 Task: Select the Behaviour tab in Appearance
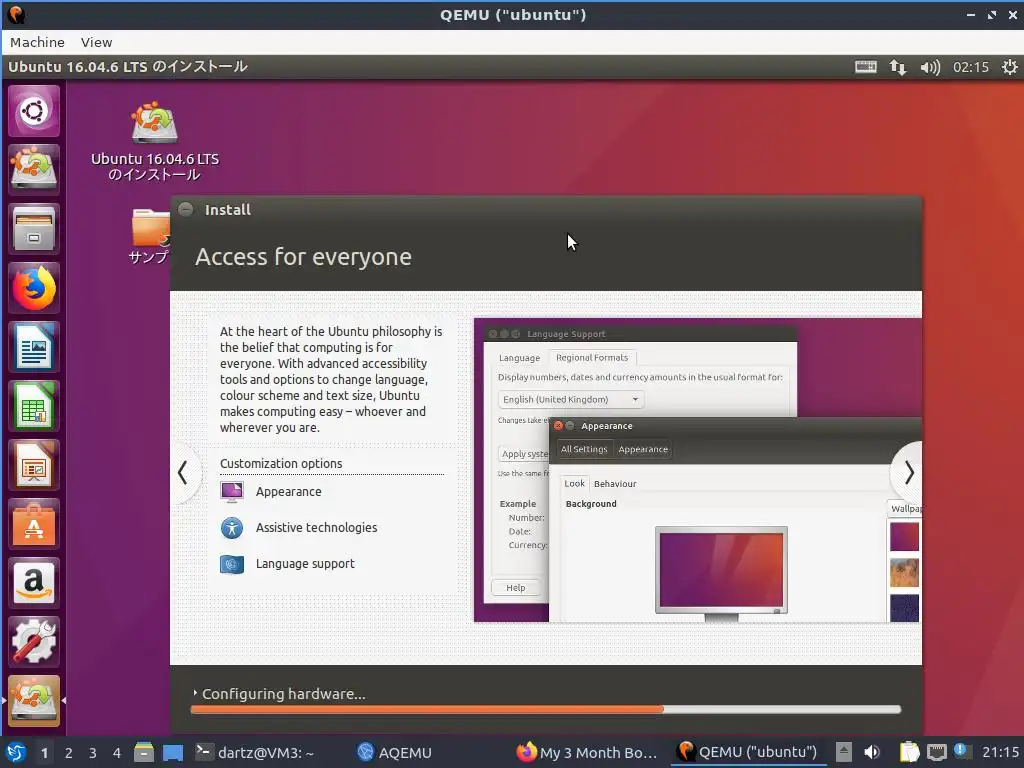(615, 484)
